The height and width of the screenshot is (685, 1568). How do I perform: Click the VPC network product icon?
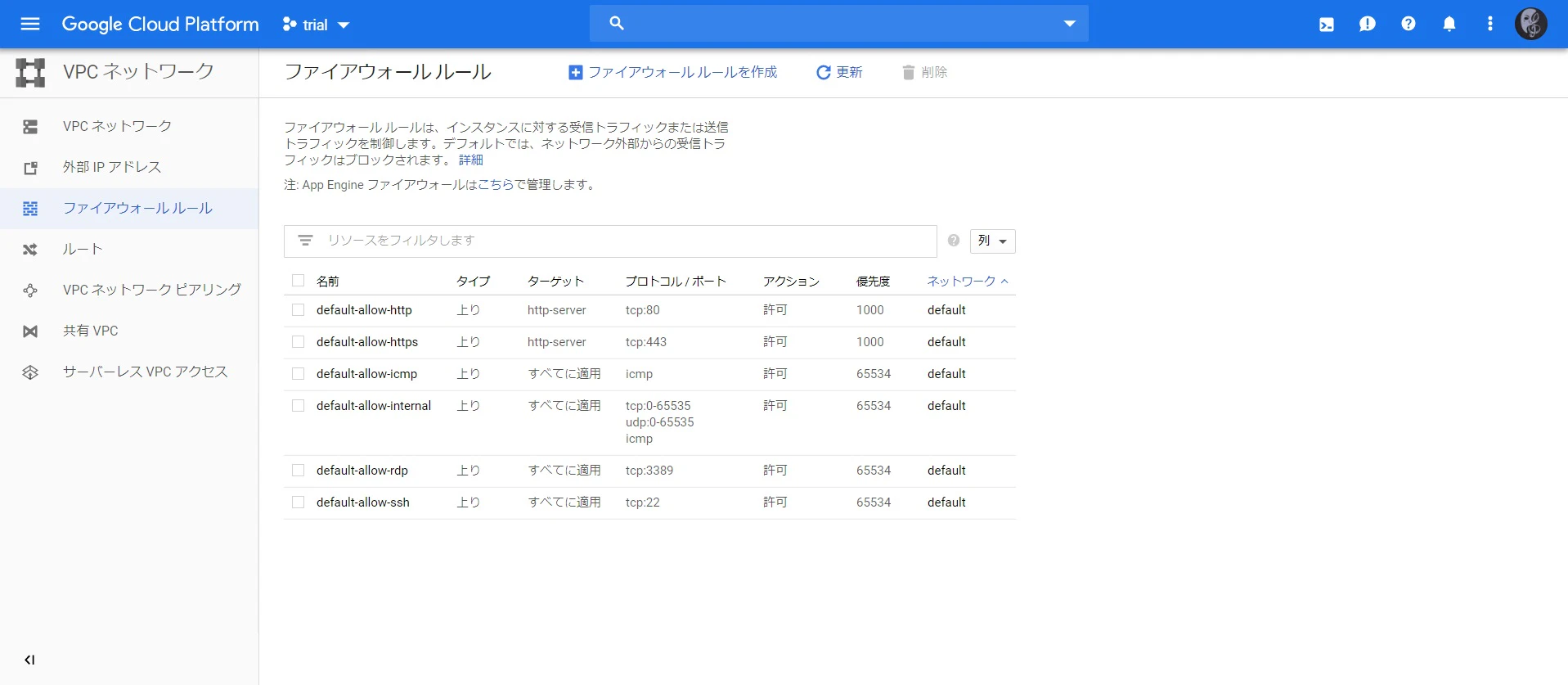(30, 72)
